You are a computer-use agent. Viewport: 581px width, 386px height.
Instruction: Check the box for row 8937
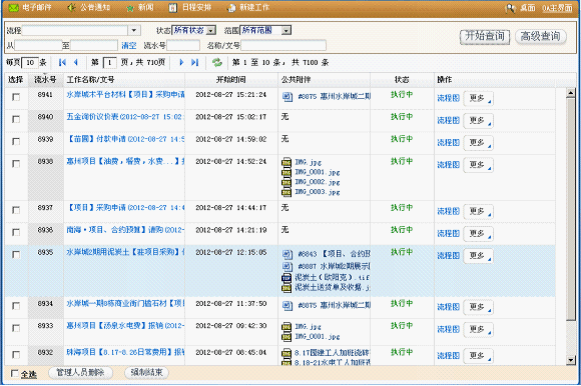(16, 210)
